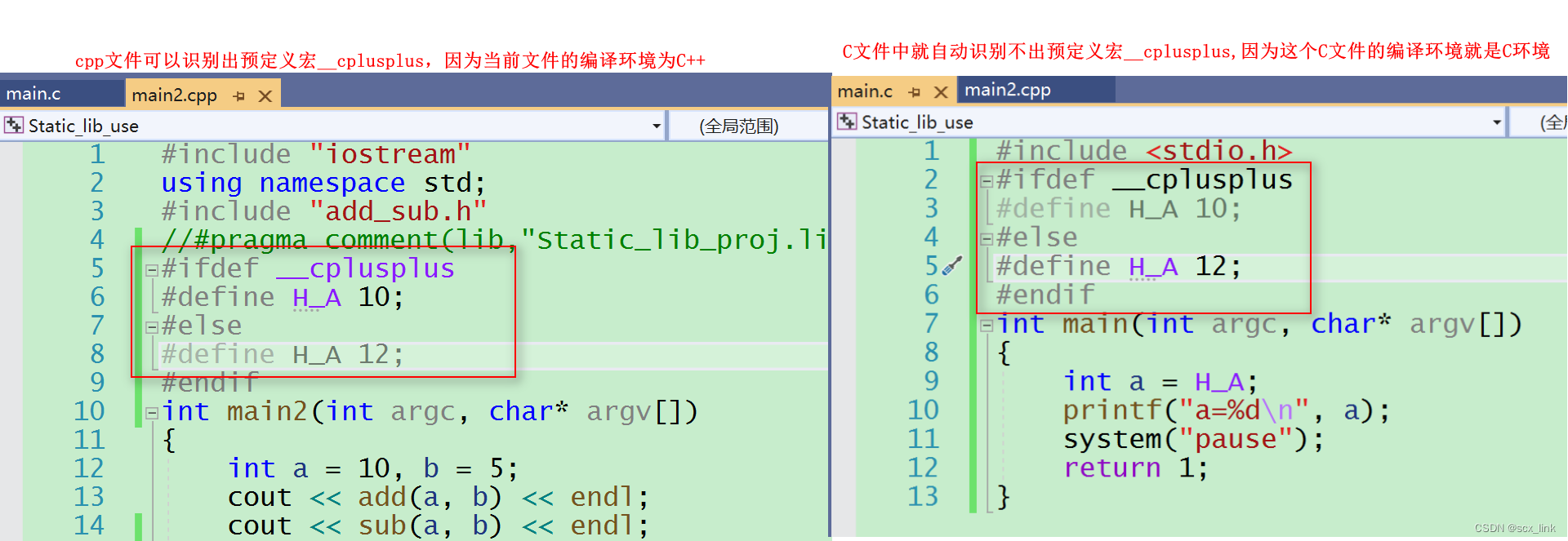Click the __cplusplus macro in main.c editor
The height and width of the screenshot is (541, 1568).
point(1203,180)
